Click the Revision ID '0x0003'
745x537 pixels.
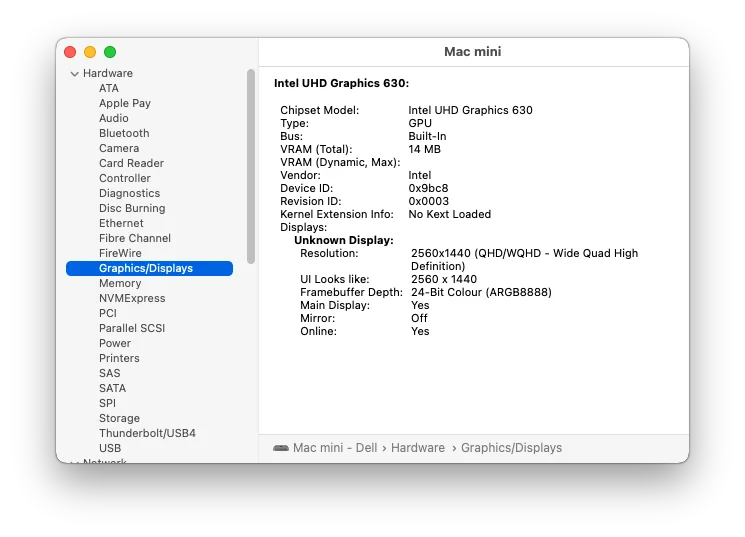pyautogui.click(x=429, y=201)
